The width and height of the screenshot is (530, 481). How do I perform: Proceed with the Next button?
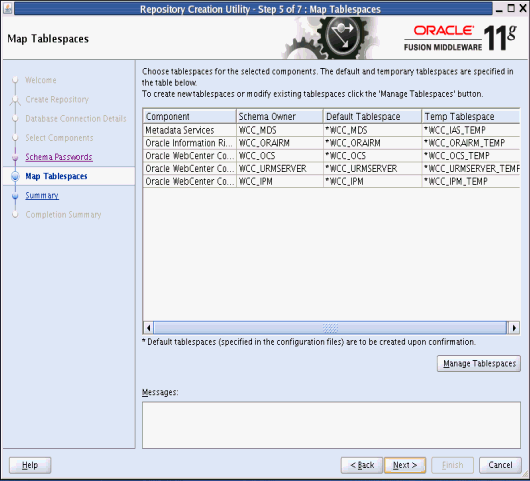point(405,465)
